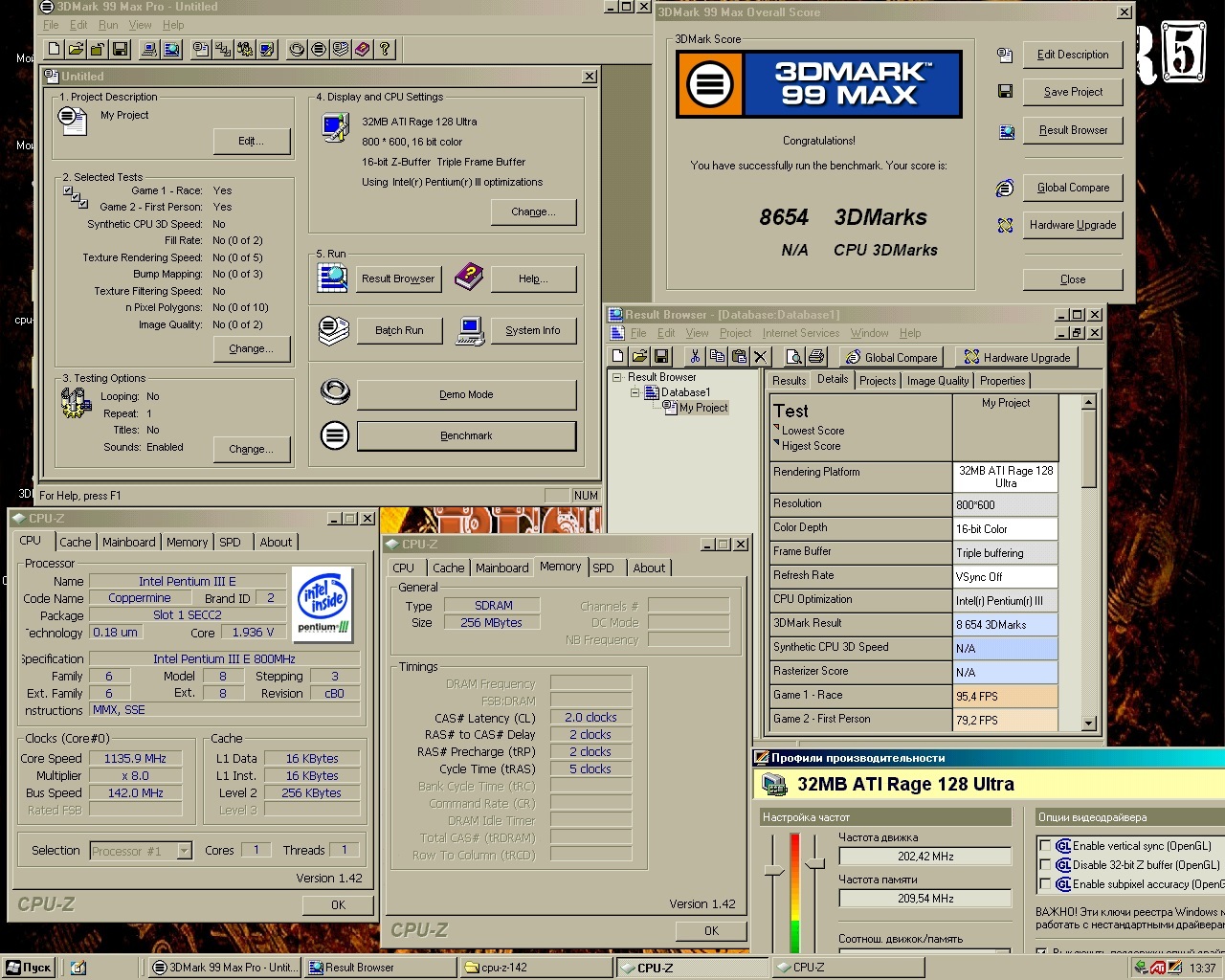Collapse the Result Browser tree root node

pos(617,377)
